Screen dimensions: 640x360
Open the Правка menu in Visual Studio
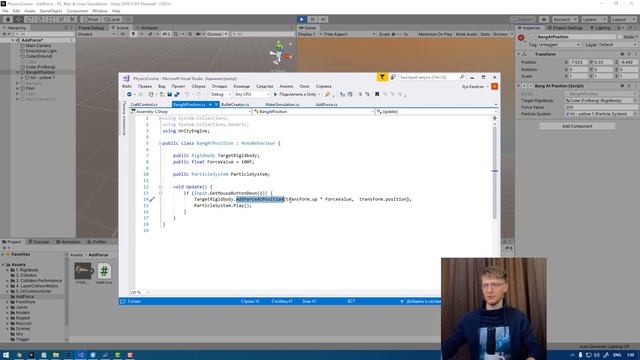145,87
